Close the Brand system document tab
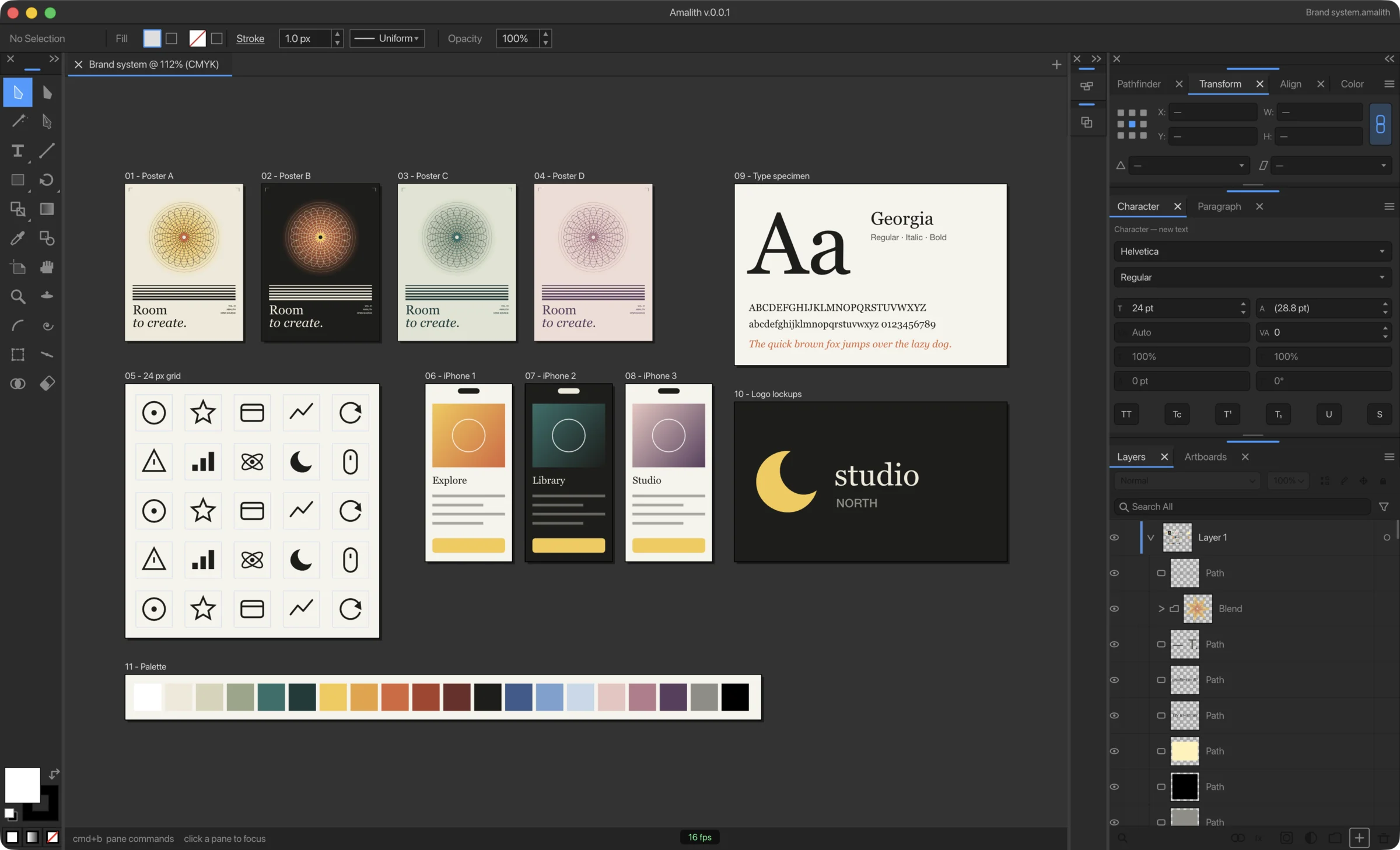1400x850 pixels. point(78,65)
